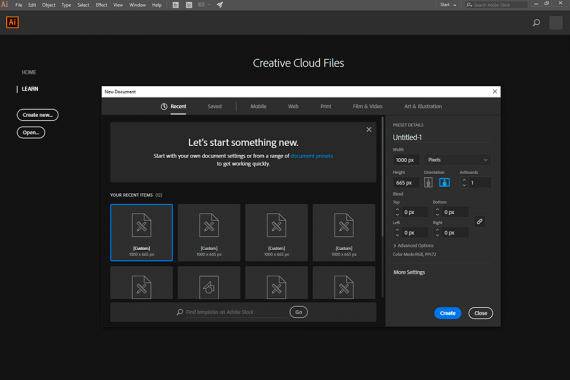The width and height of the screenshot is (570, 380).
Task: Click the Open... button
Action: coord(31,132)
